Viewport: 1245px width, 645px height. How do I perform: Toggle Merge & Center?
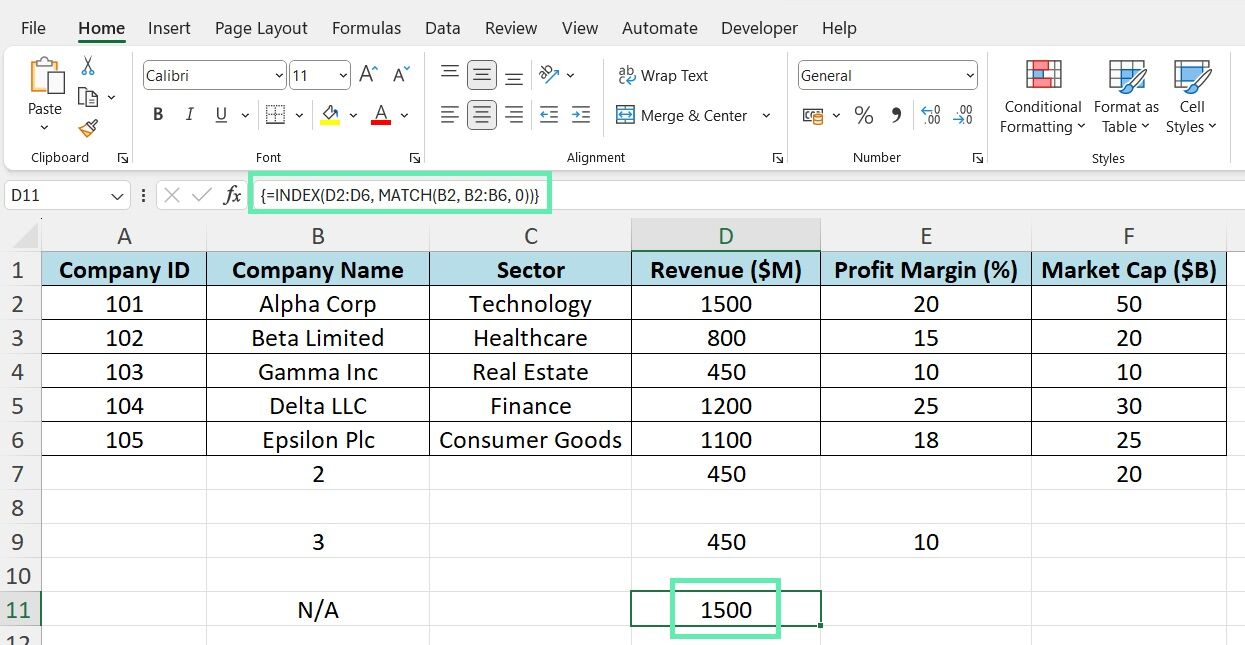pyautogui.click(x=682, y=115)
